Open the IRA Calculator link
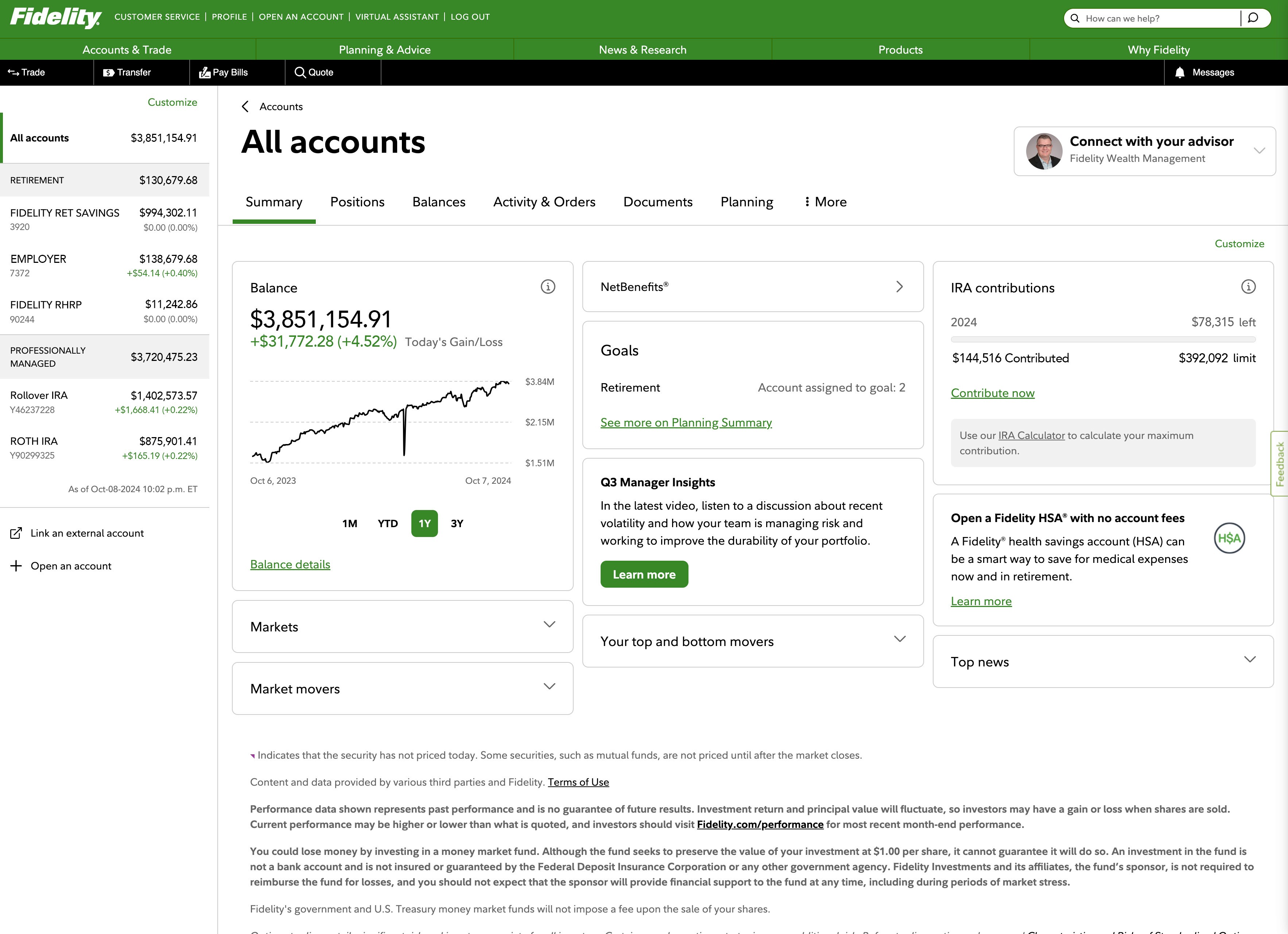 (x=1031, y=436)
